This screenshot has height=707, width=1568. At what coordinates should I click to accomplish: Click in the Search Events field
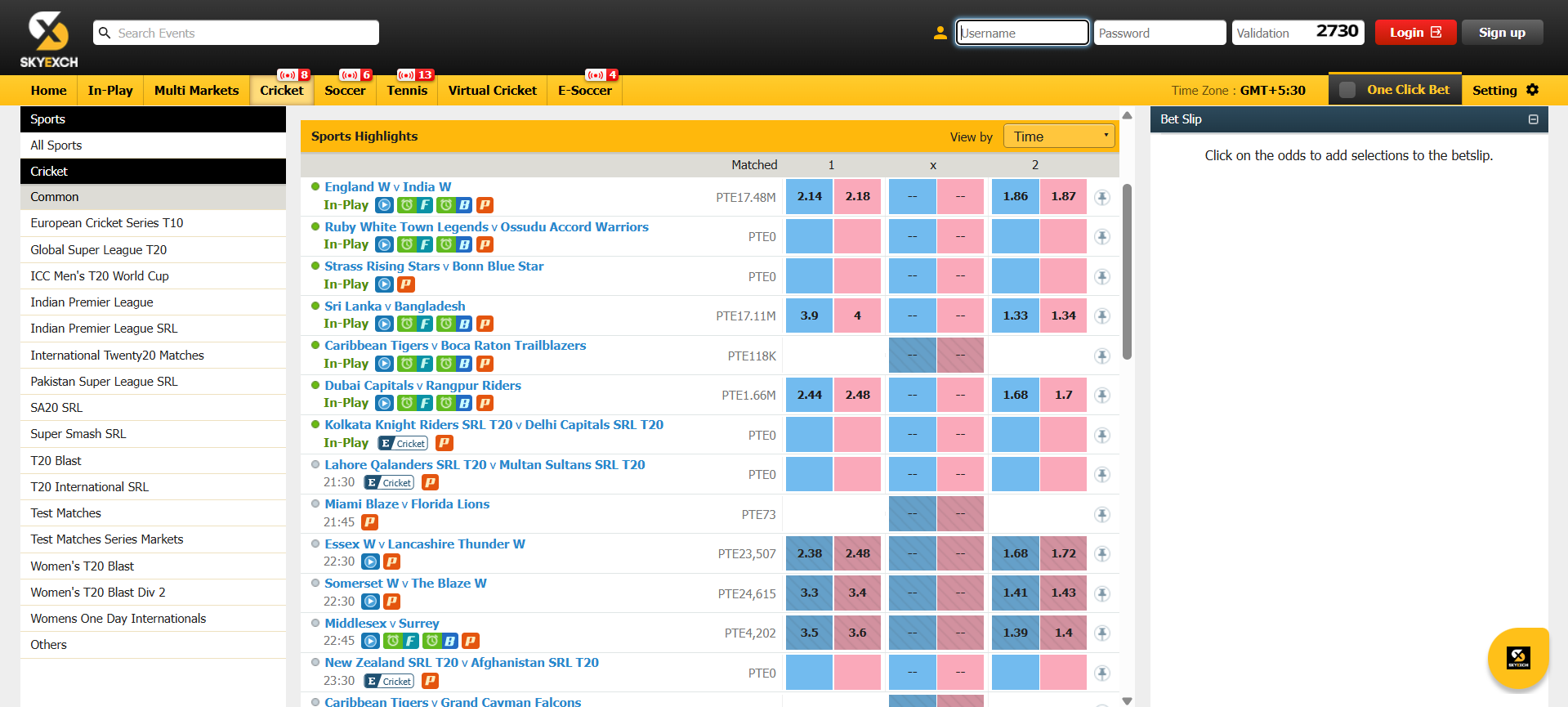point(236,33)
